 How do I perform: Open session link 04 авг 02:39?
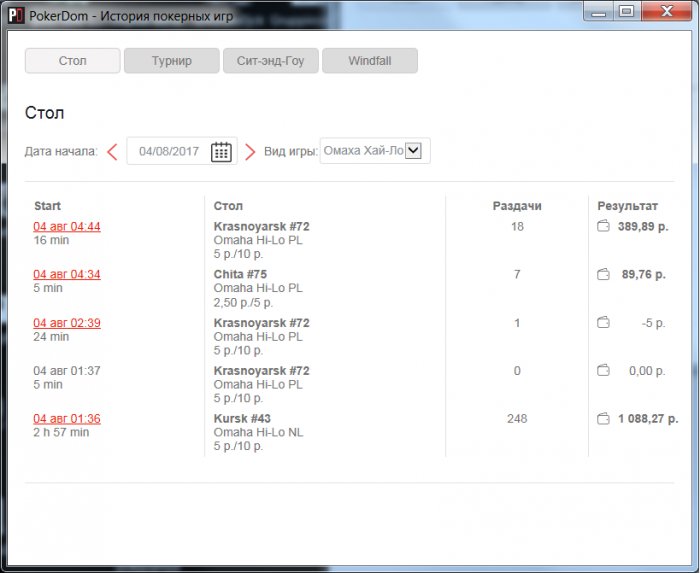pyautogui.click(x=67, y=323)
